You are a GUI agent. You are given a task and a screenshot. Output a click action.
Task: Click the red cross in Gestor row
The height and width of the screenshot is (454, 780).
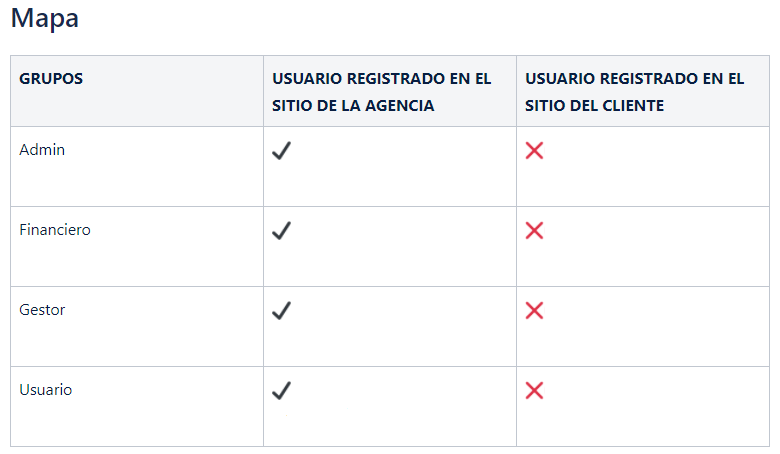(534, 311)
